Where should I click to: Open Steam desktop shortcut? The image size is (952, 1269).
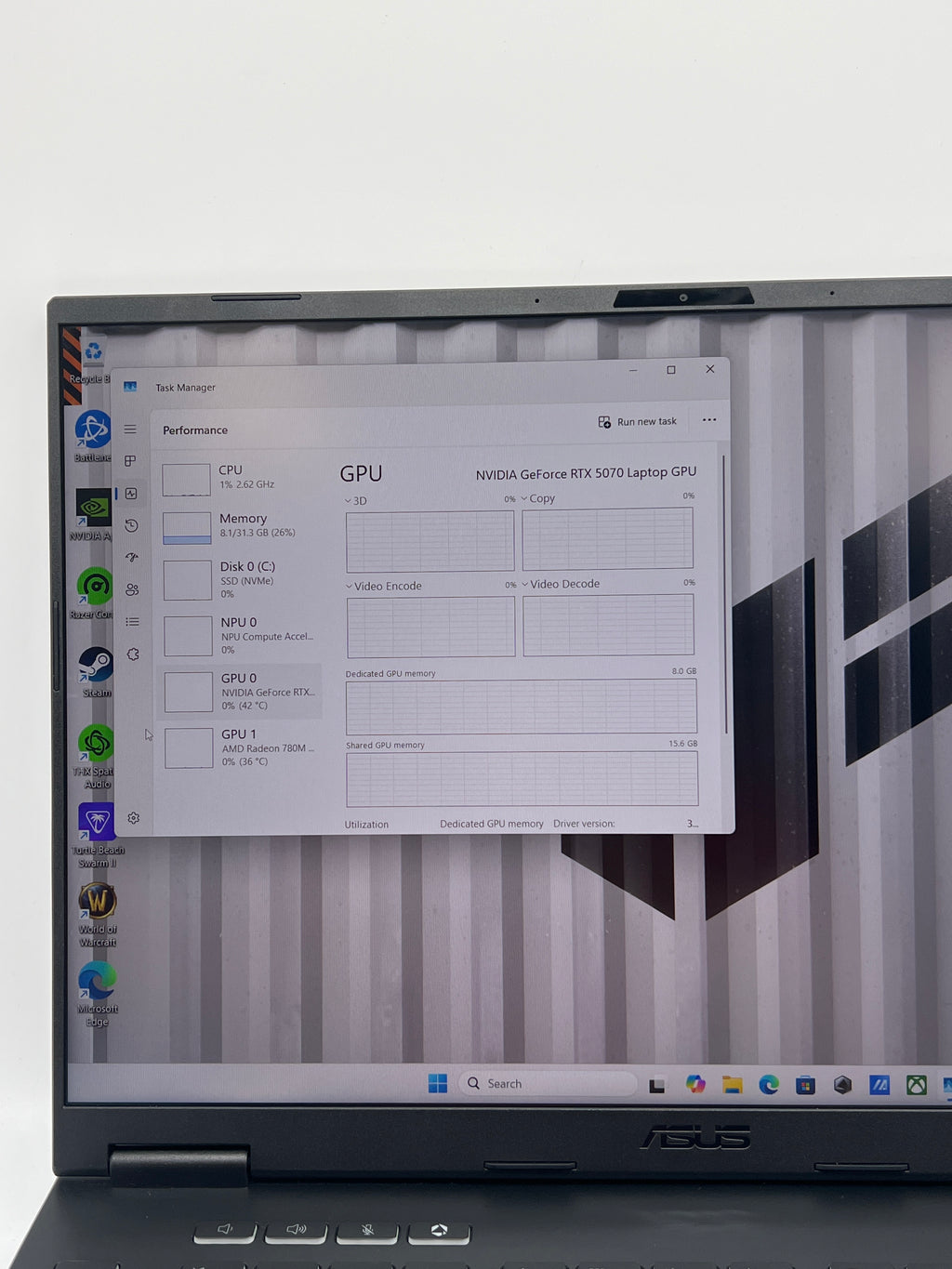click(x=96, y=671)
